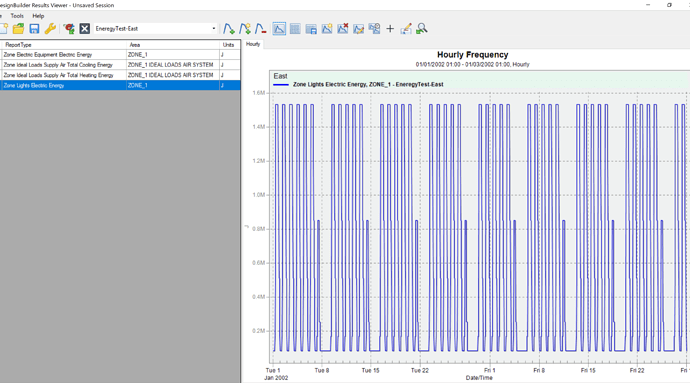
Task: Toggle the grid table view button
Action: [295, 29]
